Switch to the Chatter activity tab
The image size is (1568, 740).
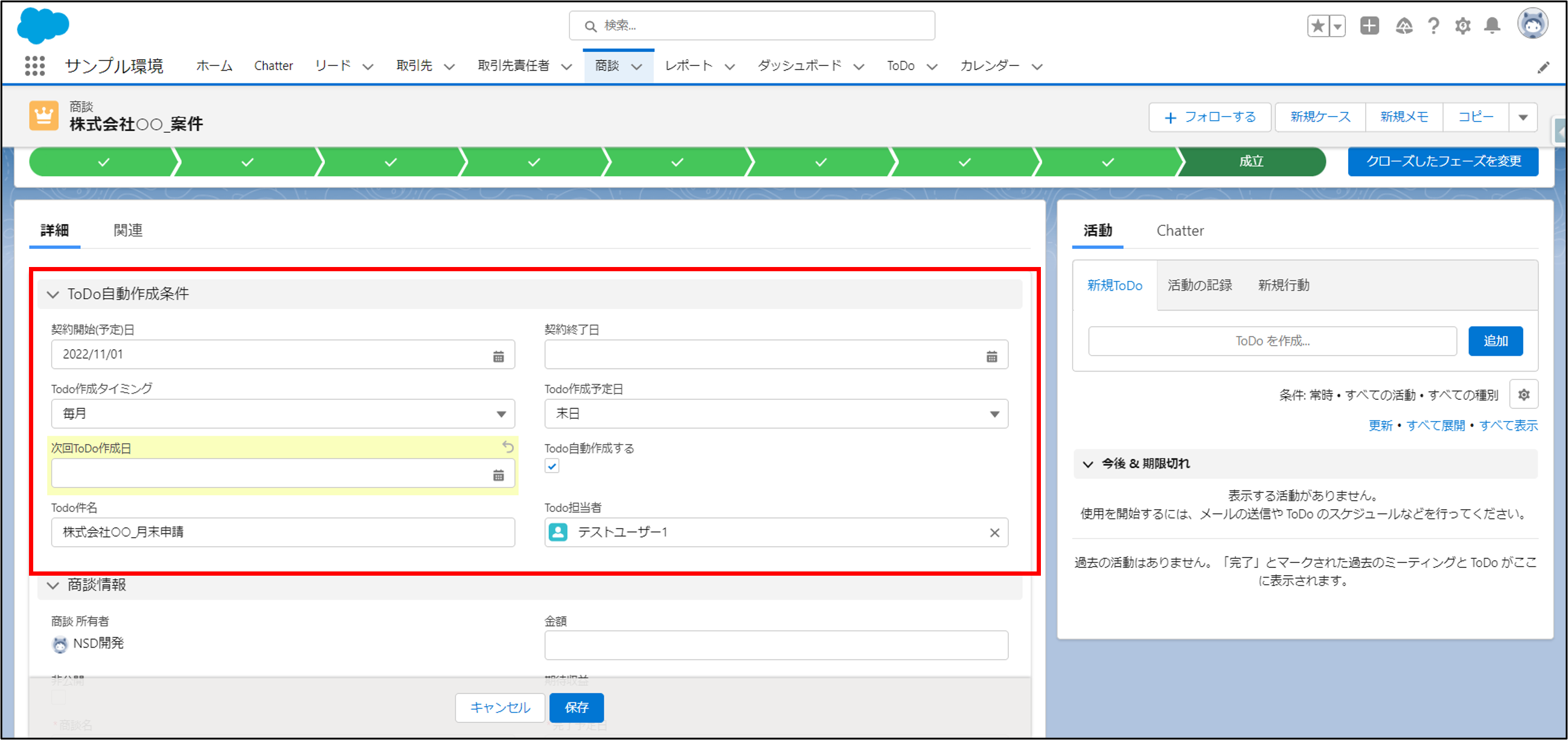1180,231
